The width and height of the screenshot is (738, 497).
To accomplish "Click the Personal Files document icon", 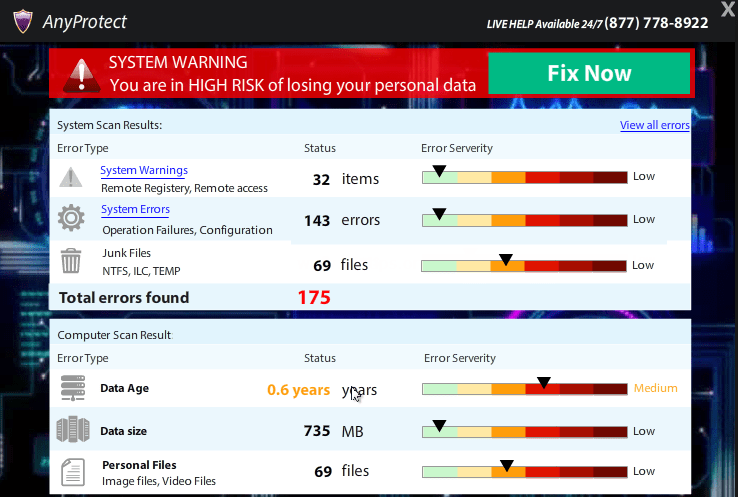I will tap(73, 472).
